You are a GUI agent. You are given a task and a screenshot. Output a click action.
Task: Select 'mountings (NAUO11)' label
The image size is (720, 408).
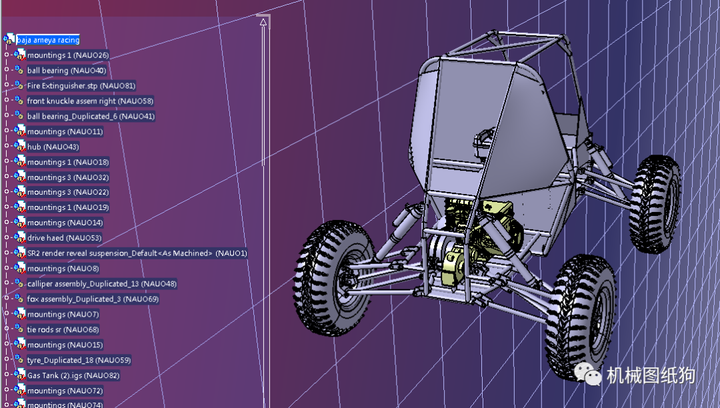click(x=65, y=131)
